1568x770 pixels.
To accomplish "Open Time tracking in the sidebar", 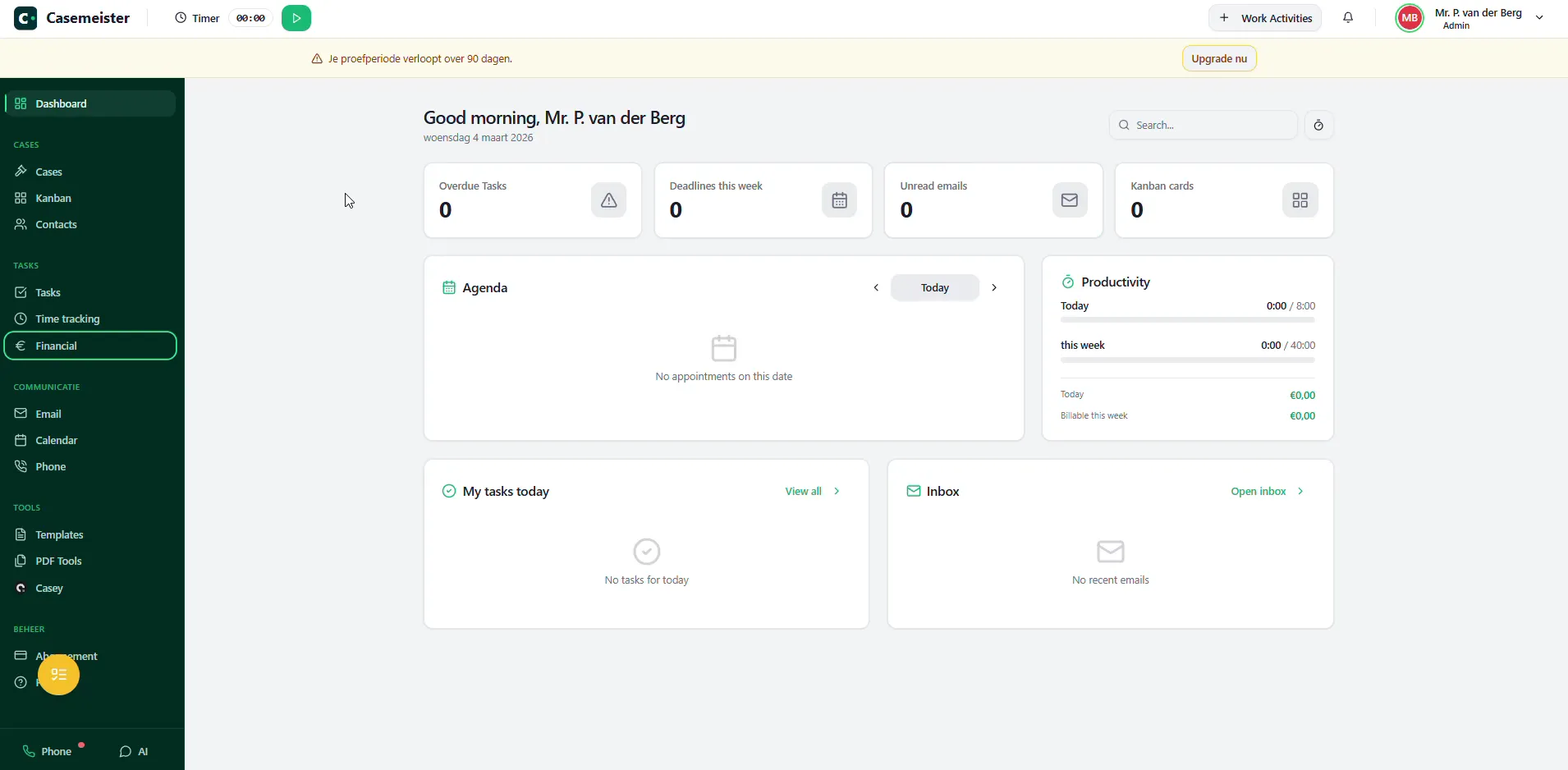I will coord(67,319).
